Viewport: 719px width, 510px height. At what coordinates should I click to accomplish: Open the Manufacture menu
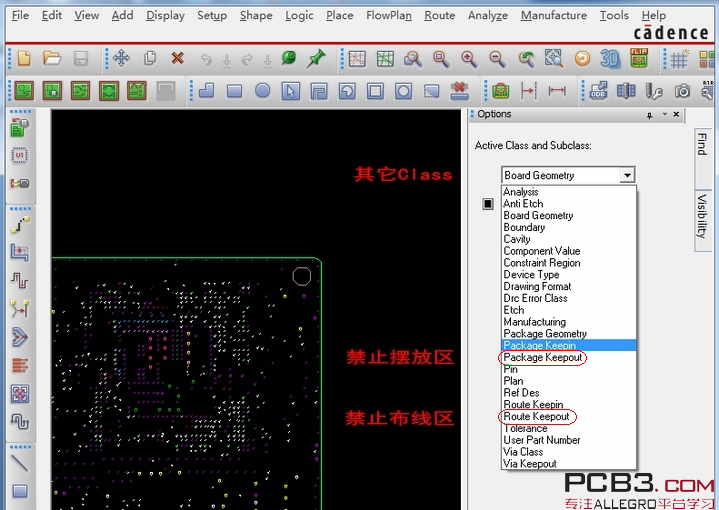(x=553, y=16)
